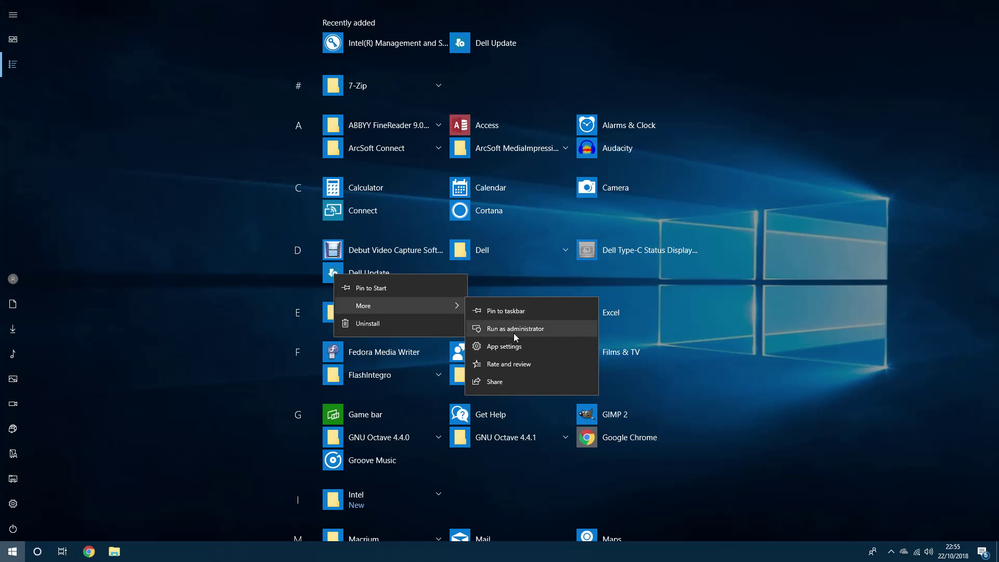This screenshot has height=562, width=999.
Task: Open the power options icon in sidebar
Action: tap(13, 529)
